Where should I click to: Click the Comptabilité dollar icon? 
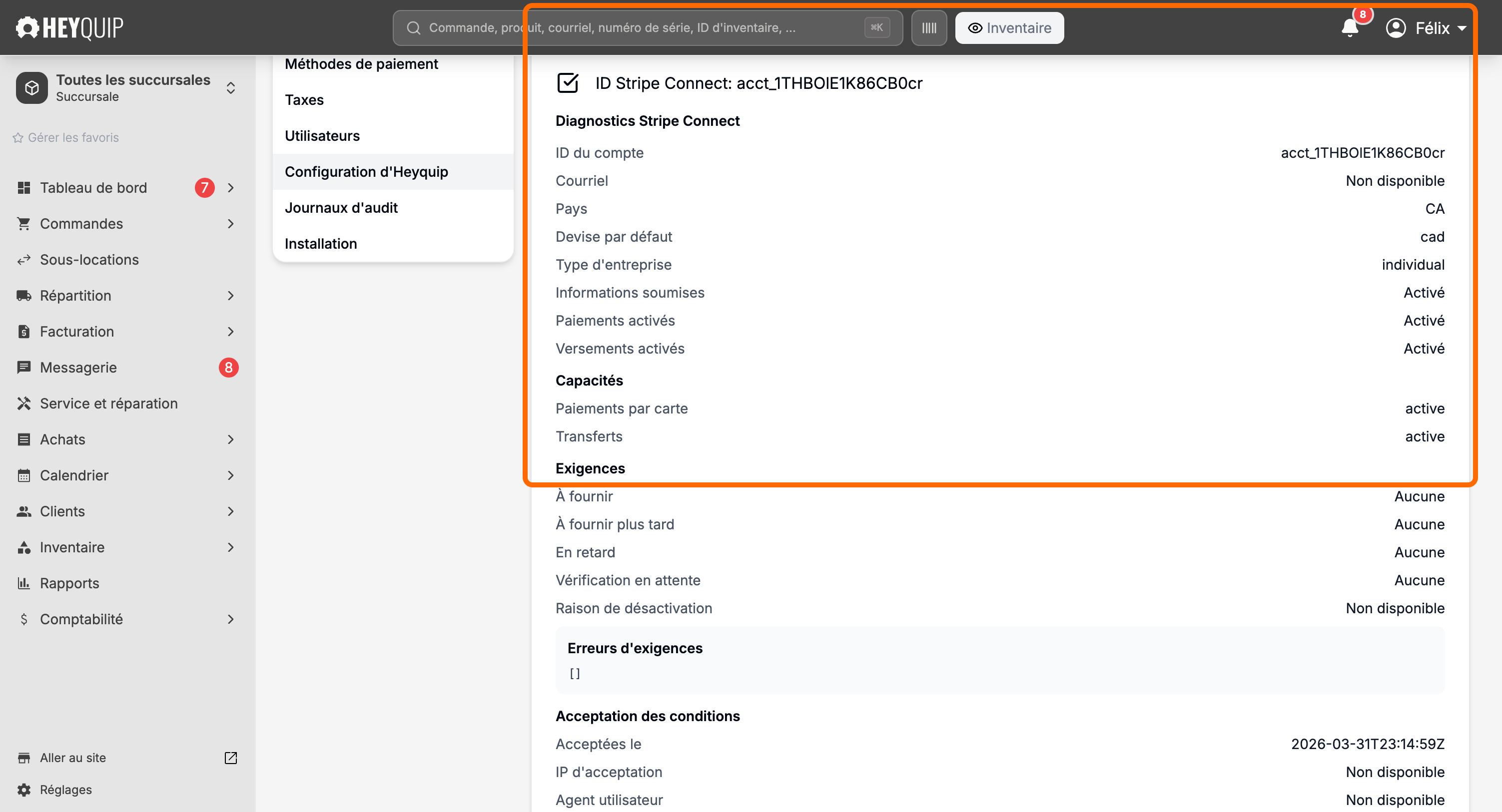coord(24,619)
